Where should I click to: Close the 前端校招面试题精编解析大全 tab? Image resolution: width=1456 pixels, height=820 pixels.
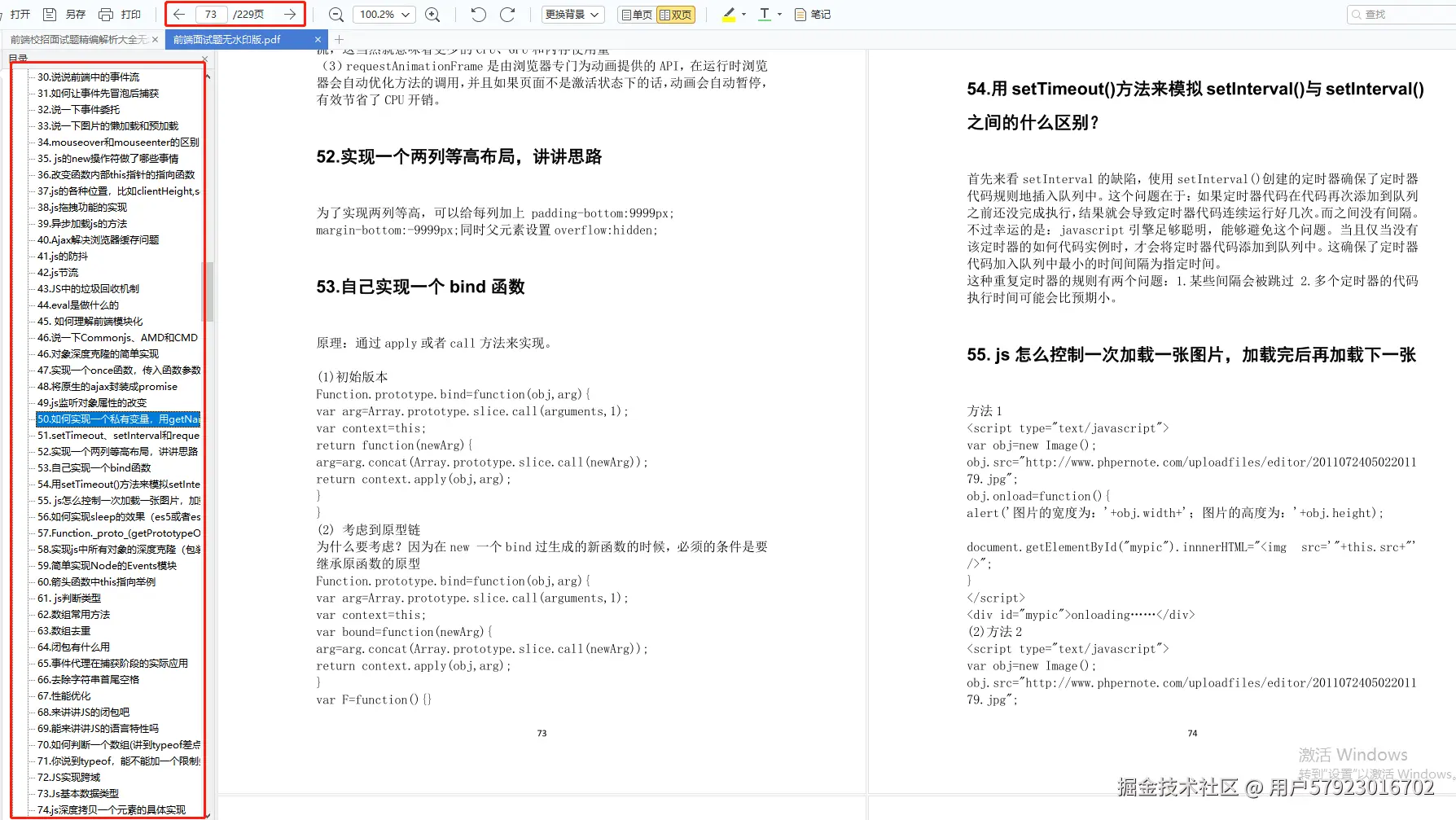tap(156, 39)
